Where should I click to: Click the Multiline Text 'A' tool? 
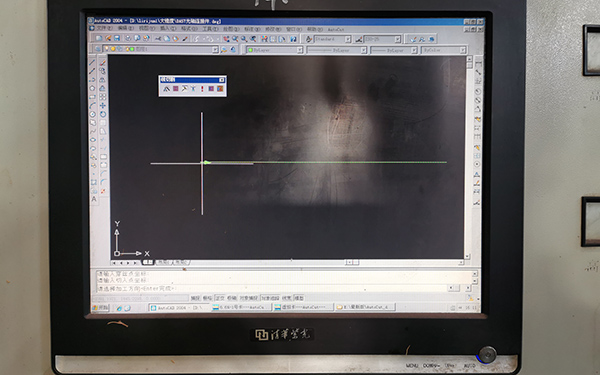point(94,199)
